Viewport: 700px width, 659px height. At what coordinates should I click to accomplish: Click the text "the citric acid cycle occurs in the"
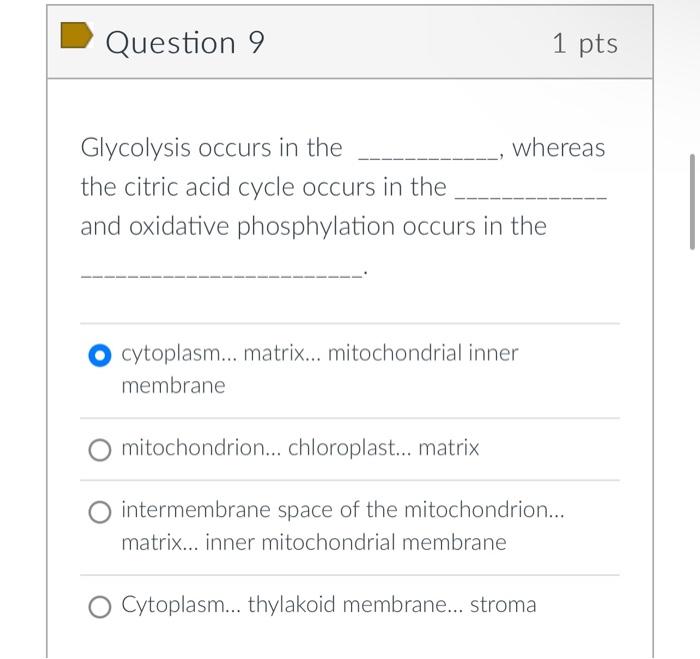click(x=263, y=187)
